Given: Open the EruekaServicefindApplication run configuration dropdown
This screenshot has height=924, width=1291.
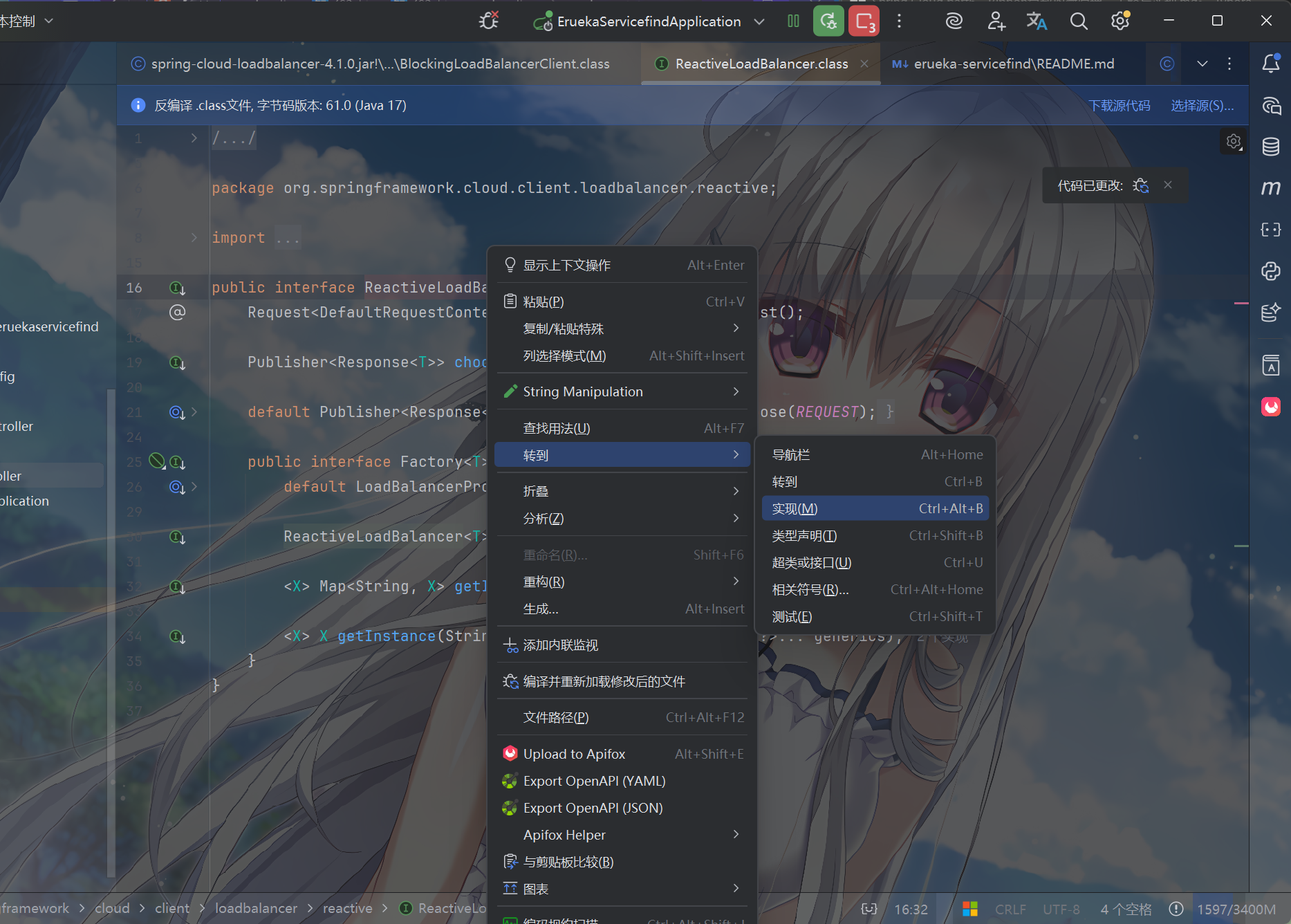Looking at the screenshot, I should point(649,21).
